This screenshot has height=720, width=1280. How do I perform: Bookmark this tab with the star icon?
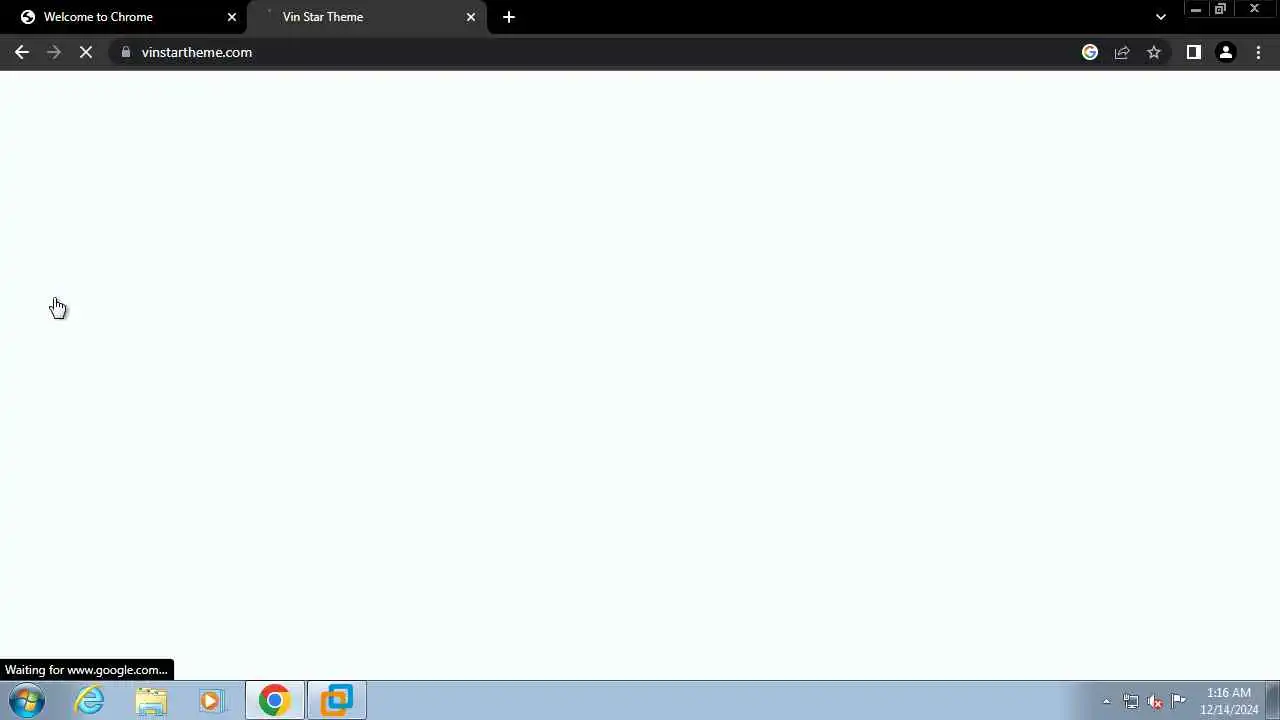[x=1154, y=52]
